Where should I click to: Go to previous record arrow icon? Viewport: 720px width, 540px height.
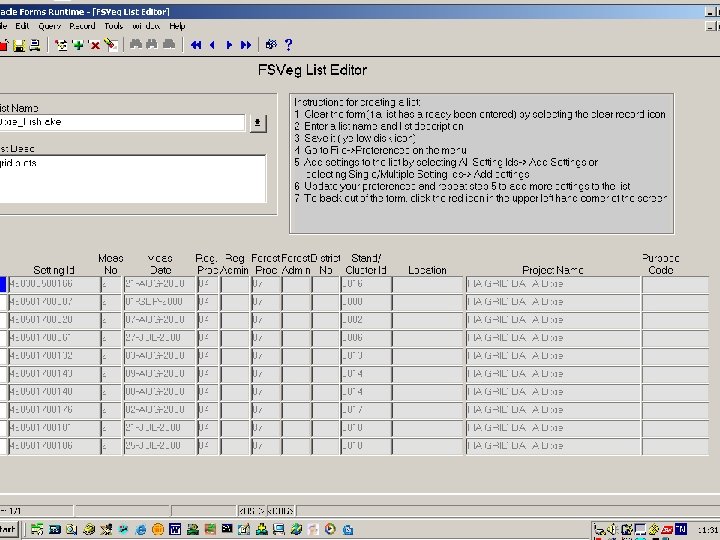click(x=212, y=45)
